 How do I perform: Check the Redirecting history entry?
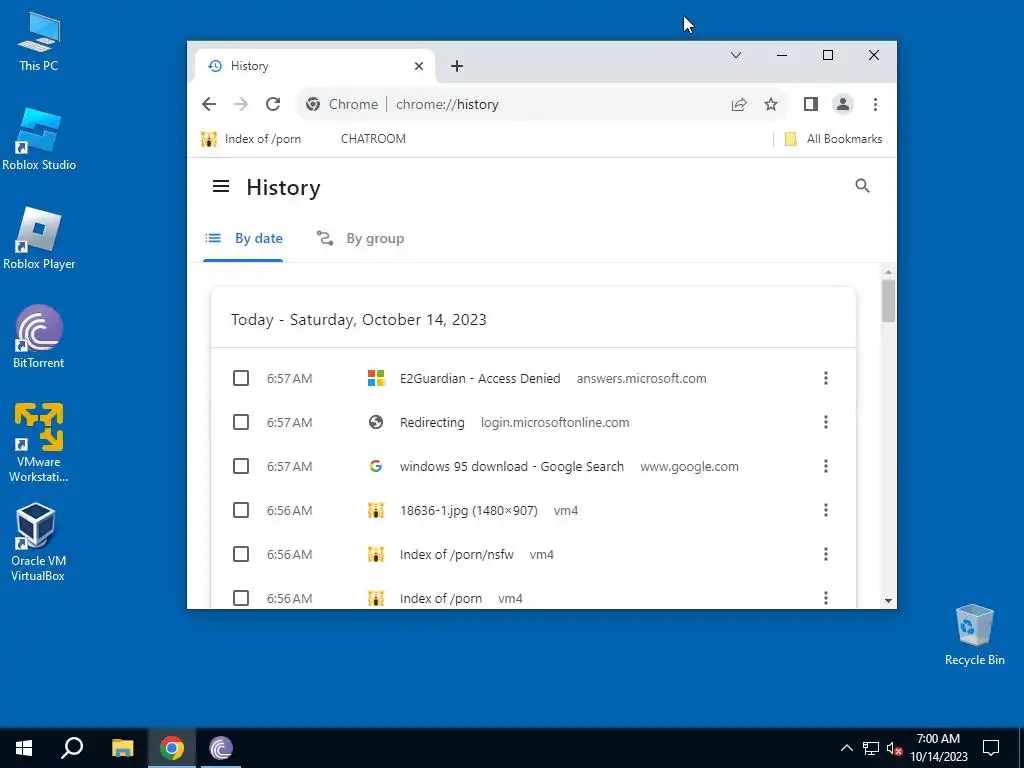pos(241,423)
